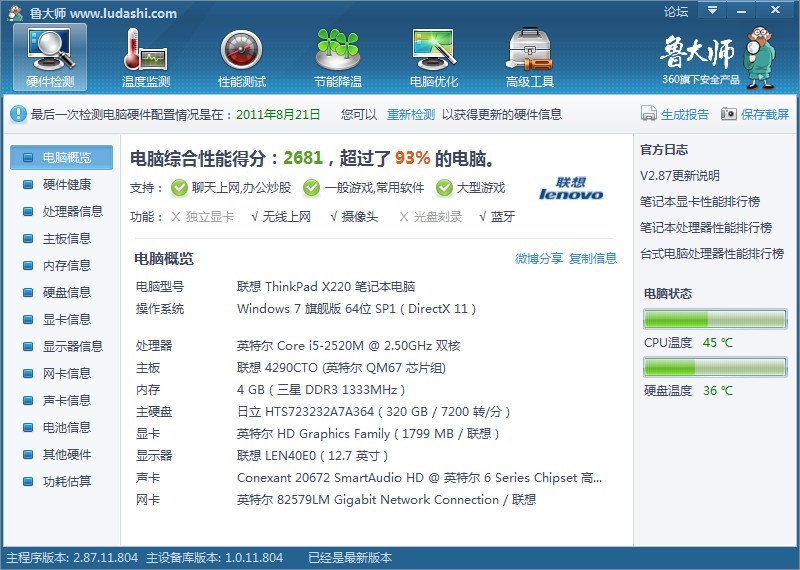This screenshot has width=800, height=570.
Task: Click the CPU温度 green progress bar
Action: click(715, 319)
